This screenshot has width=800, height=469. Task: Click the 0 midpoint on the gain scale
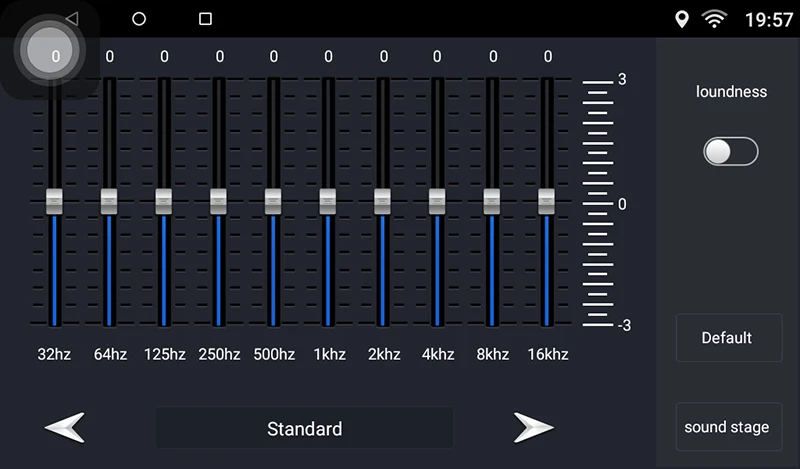(x=622, y=204)
